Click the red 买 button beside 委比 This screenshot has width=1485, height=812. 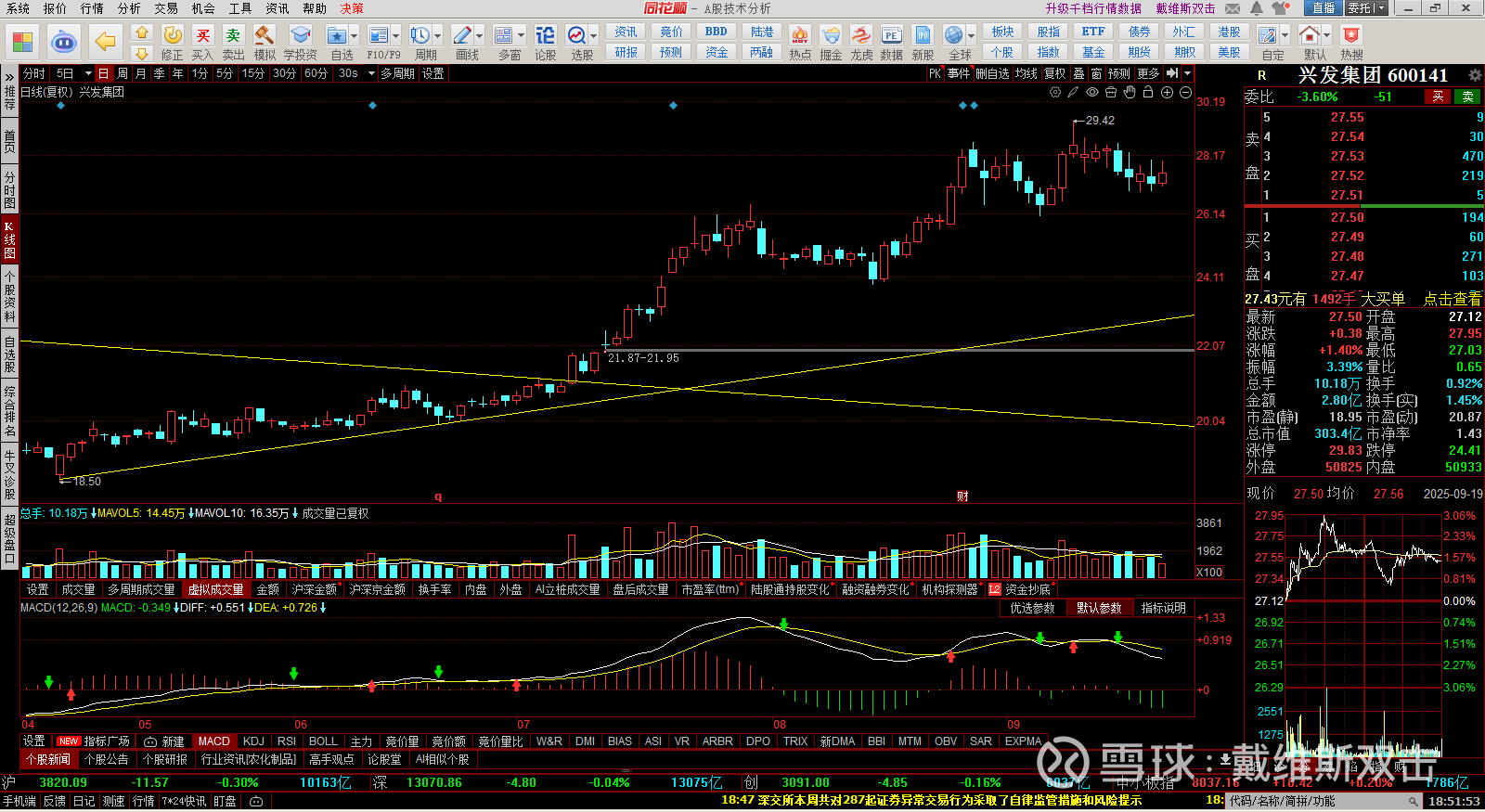(1438, 97)
